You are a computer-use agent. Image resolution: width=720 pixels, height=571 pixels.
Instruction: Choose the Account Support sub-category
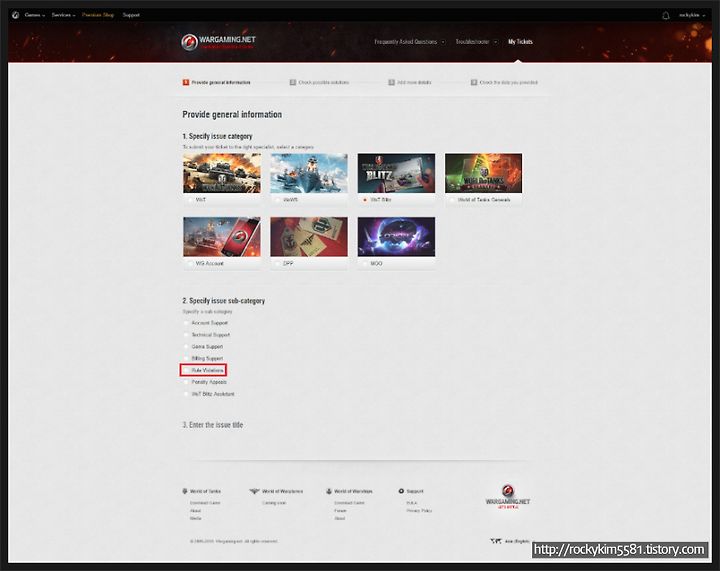(x=205, y=323)
